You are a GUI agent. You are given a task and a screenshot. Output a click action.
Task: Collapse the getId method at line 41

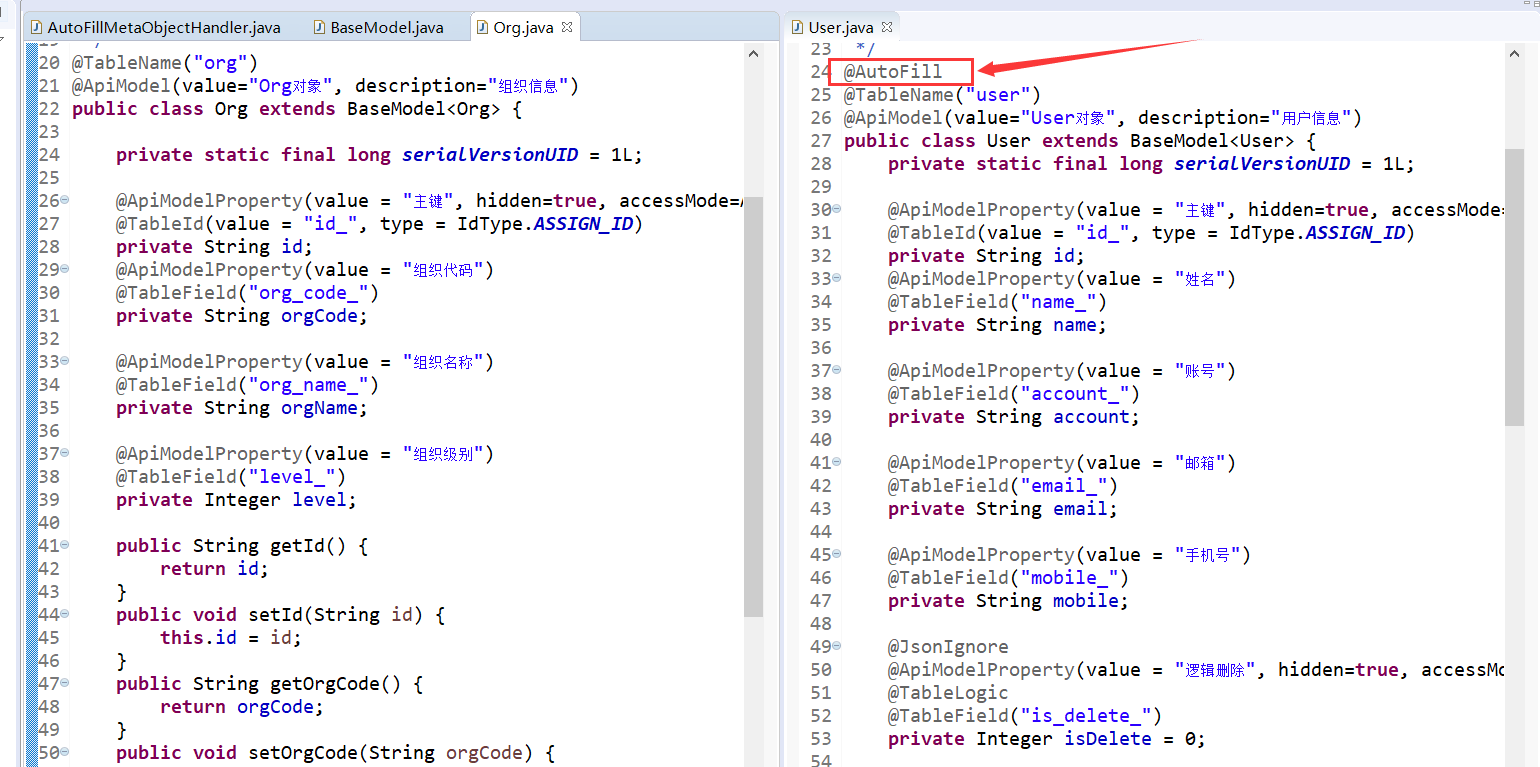[x=65, y=545]
